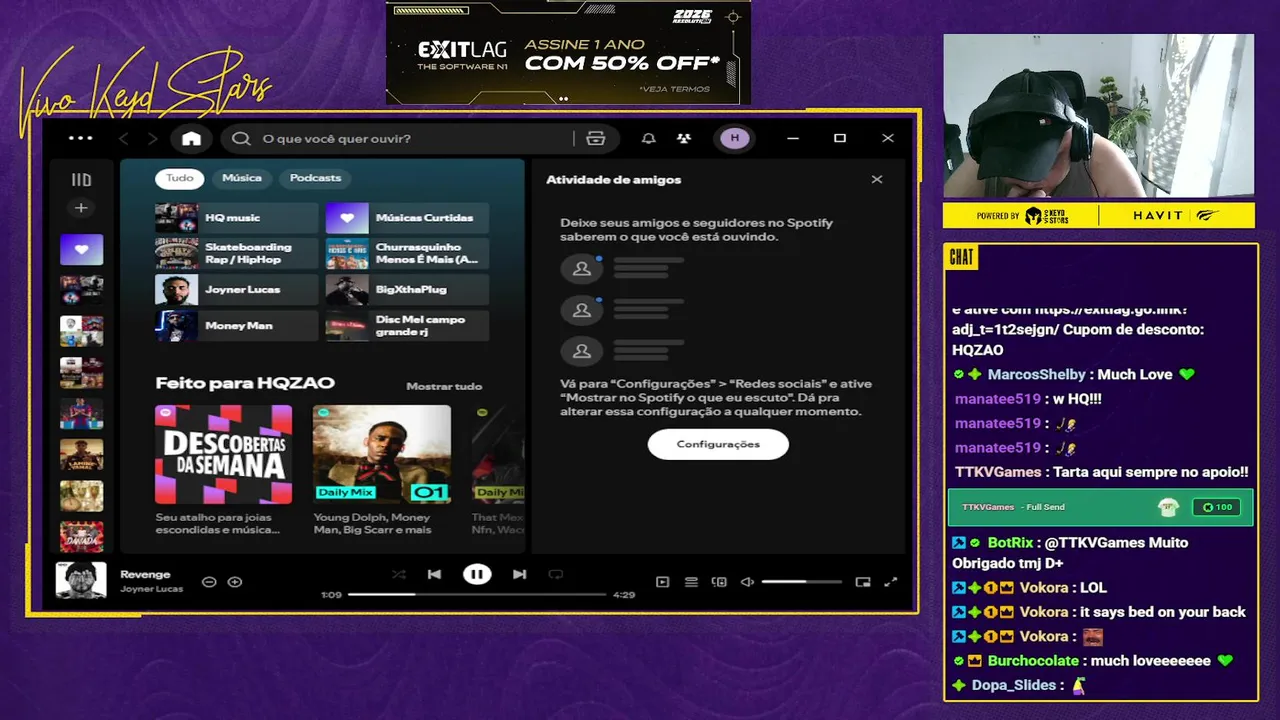The width and height of the screenshot is (1280, 720).
Task: Open the notifications bell
Action: pos(649,139)
